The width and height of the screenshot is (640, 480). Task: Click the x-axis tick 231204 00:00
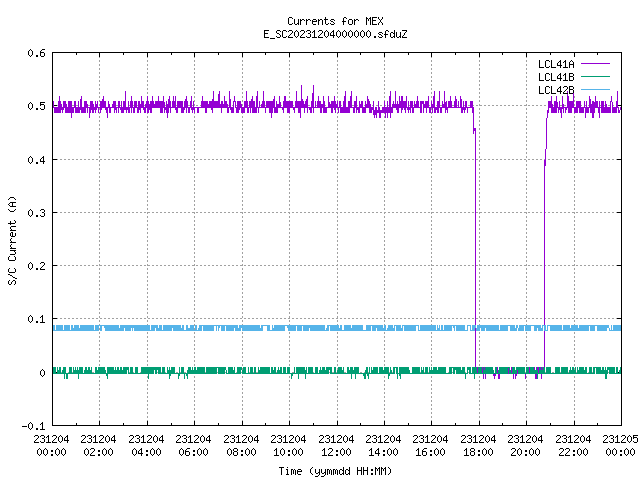pyautogui.click(x=51, y=445)
